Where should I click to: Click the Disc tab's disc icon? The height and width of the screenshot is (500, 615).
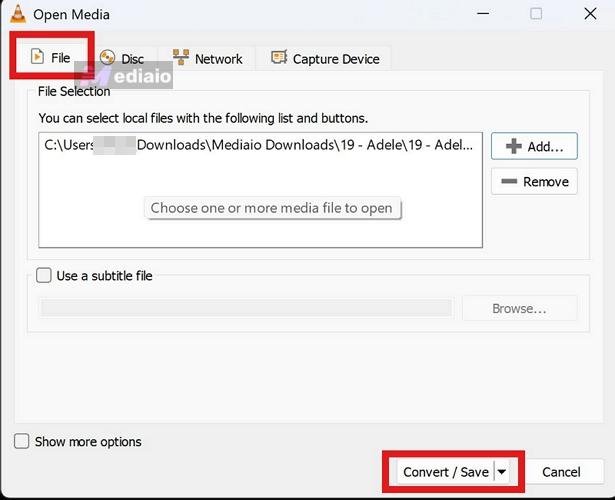pos(107,58)
